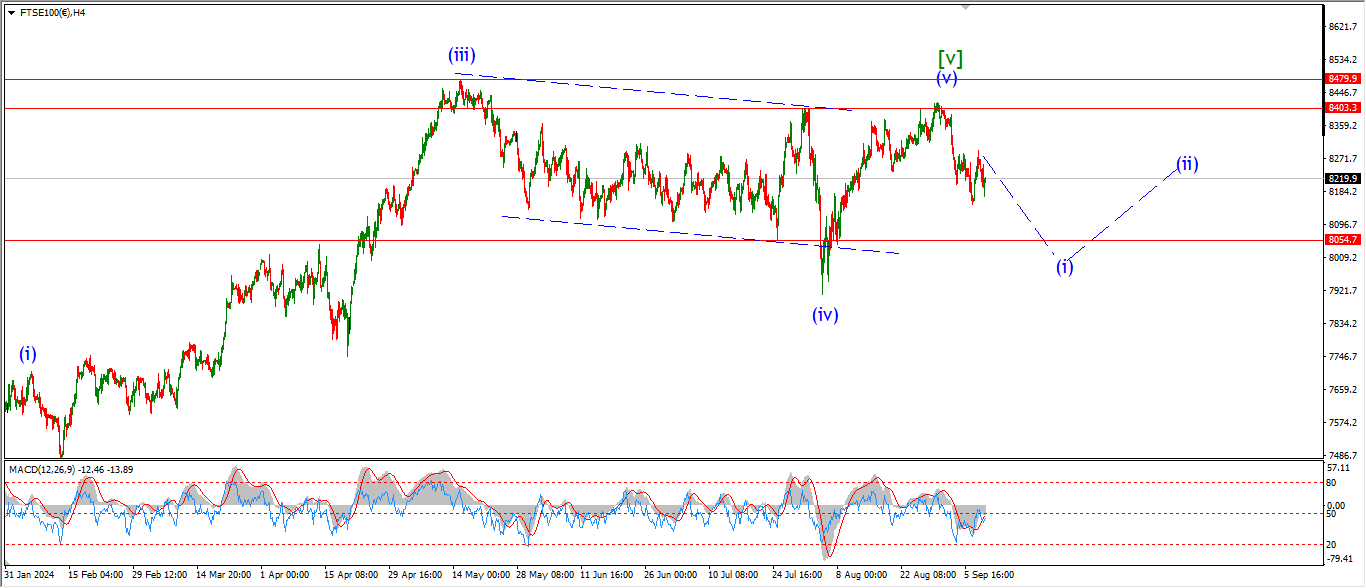Select the blue (v) wave label
Image resolution: width=1366 pixels, height=588 pixels.
click(947, 78)
